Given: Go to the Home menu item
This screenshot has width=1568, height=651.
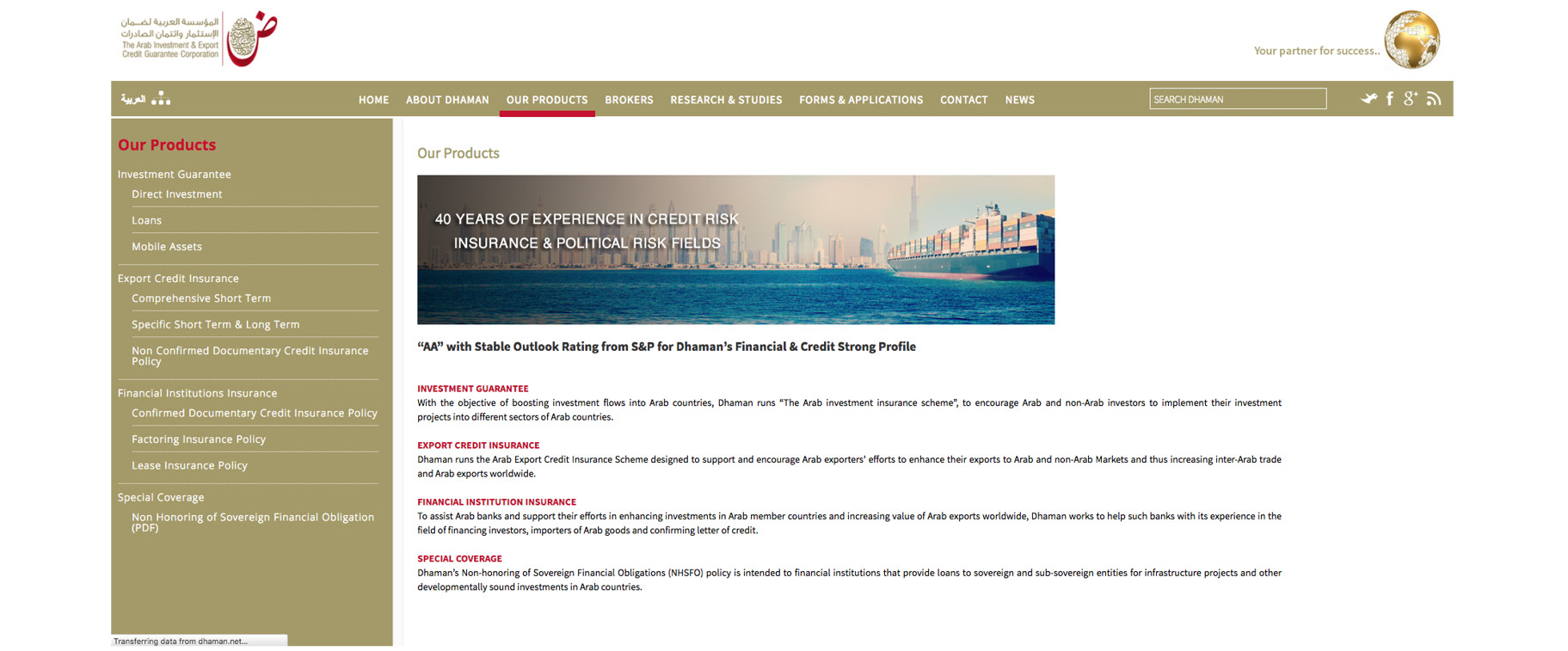Looking at the screenshot, I should pos(373,100).
